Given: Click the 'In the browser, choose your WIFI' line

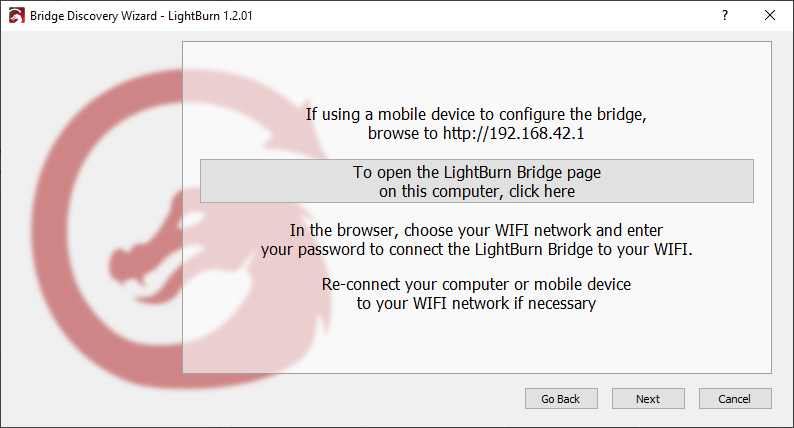Looking at the screenshot, I should pos(476,230).
